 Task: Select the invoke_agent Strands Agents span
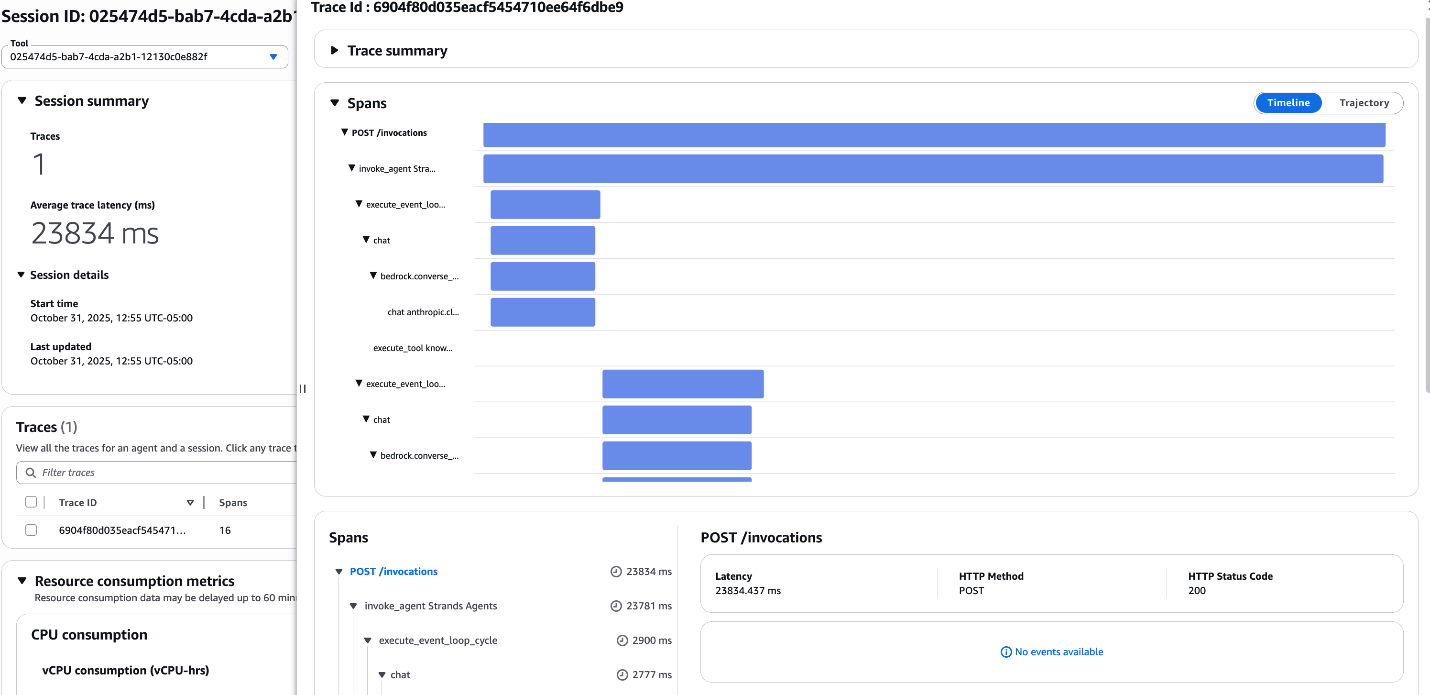click(x=430, y=606)
